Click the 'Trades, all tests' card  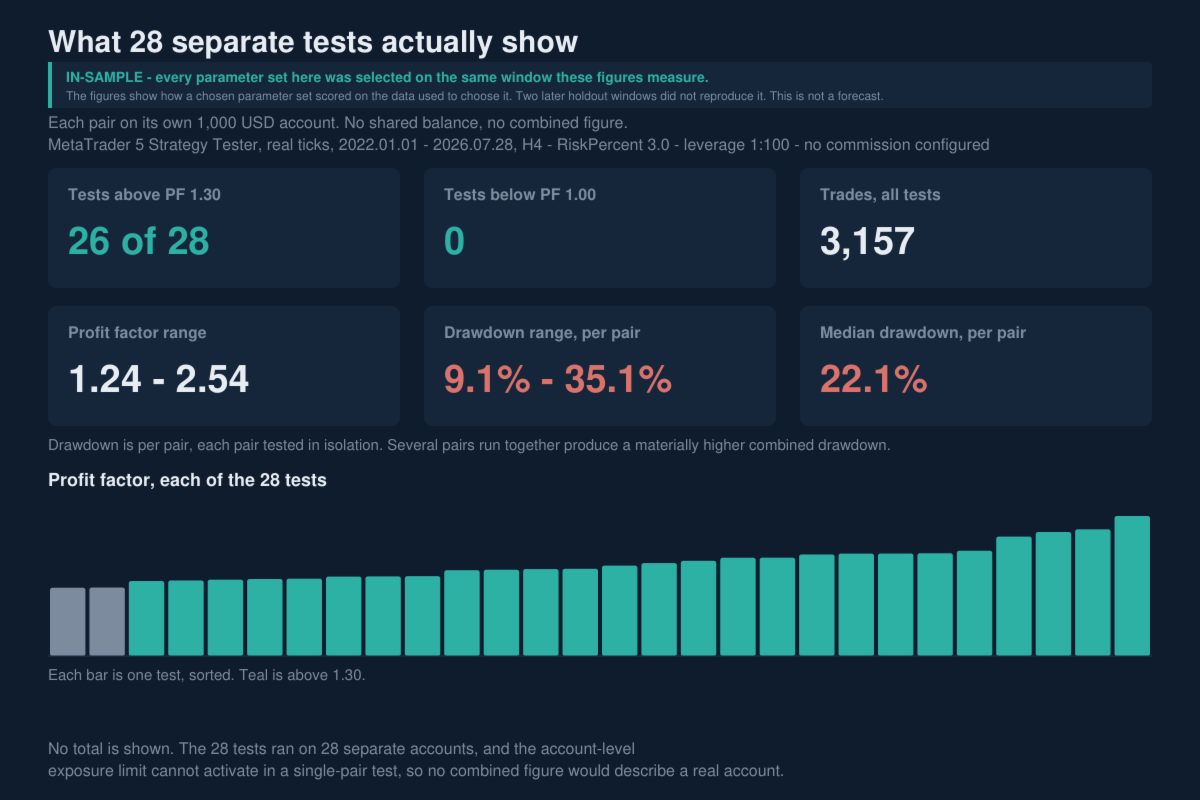(x=976, y=228)
